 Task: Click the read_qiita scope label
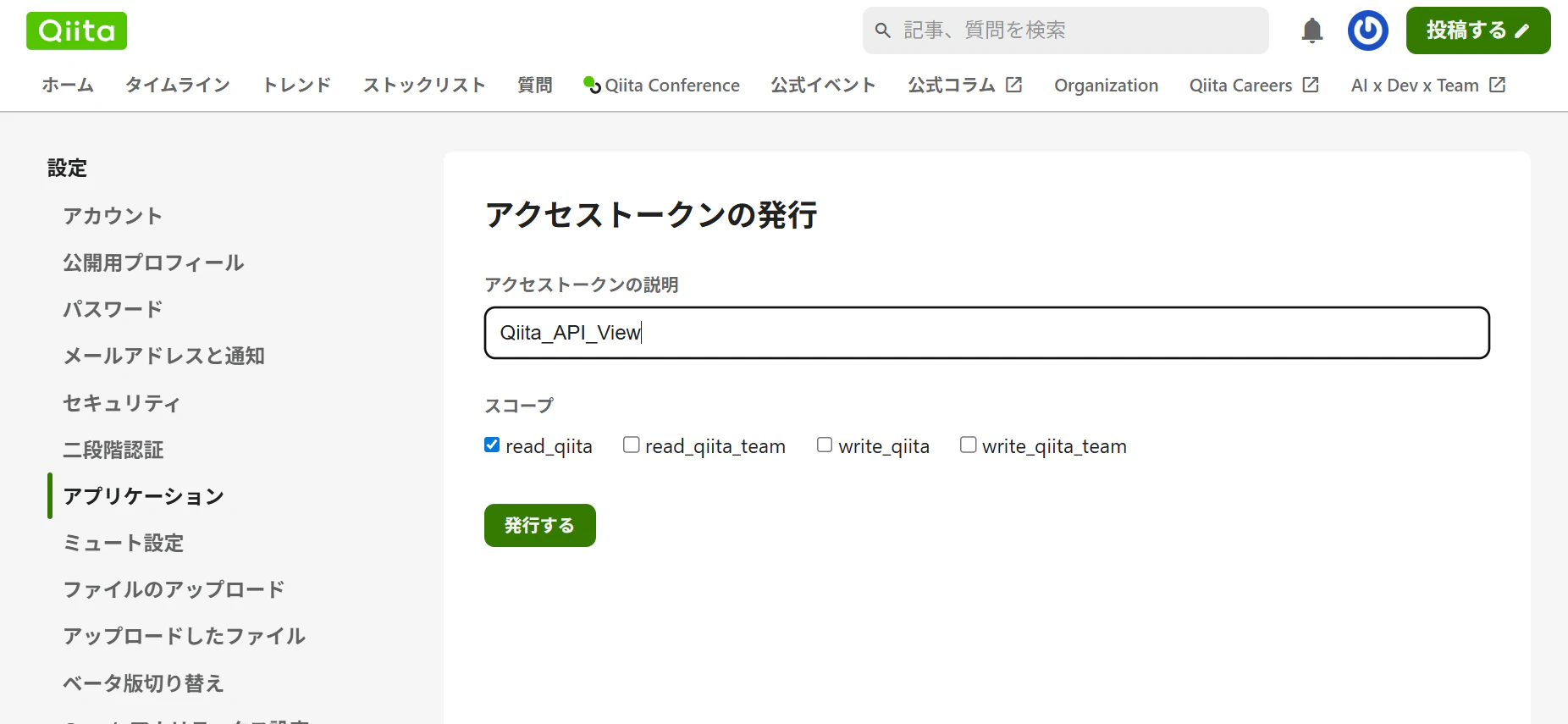tap(549, 446)
